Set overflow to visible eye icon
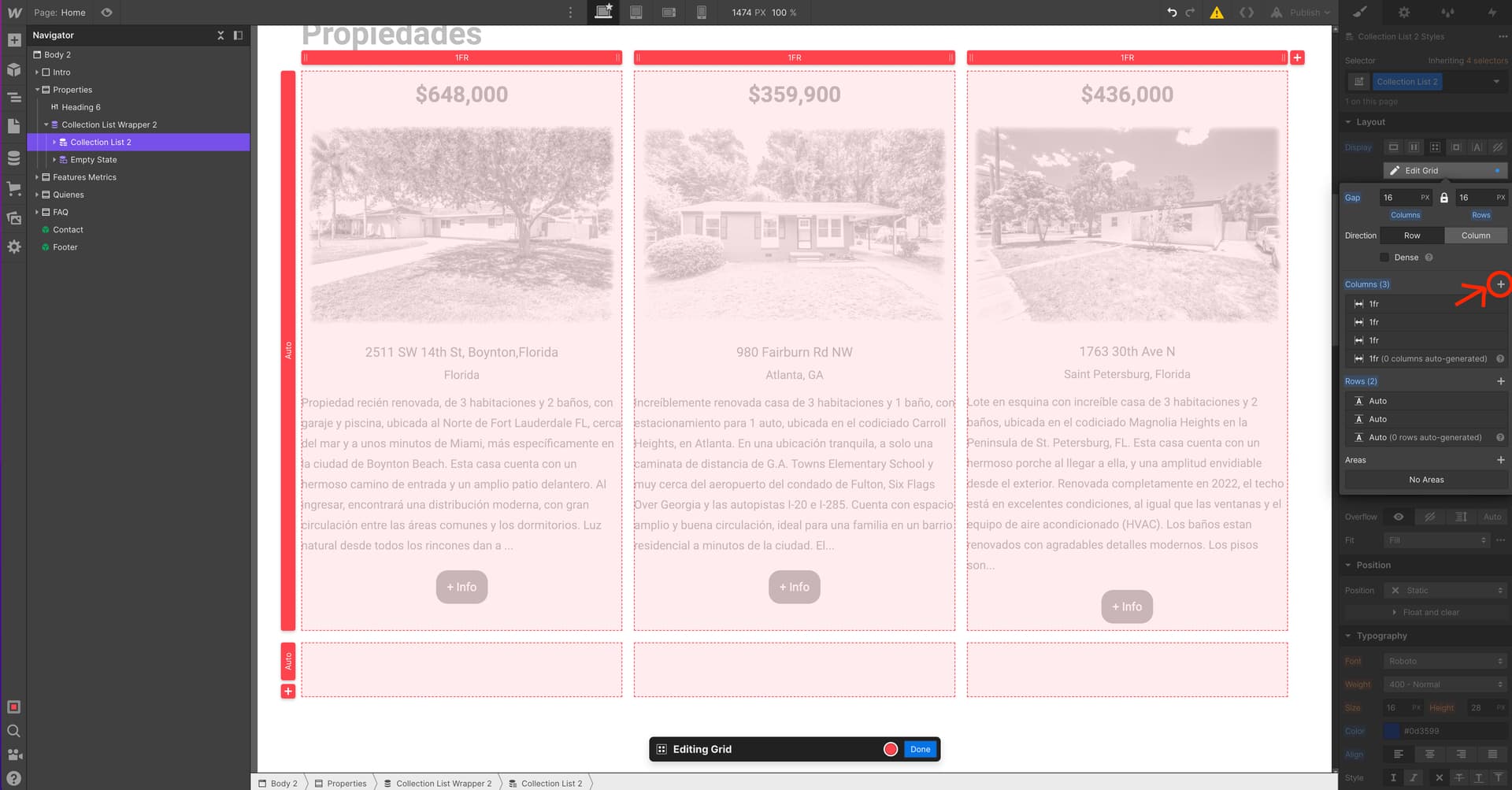The height and width of the screenshot is (790, 1512). pyautogui.click(x=1399, y=517)
